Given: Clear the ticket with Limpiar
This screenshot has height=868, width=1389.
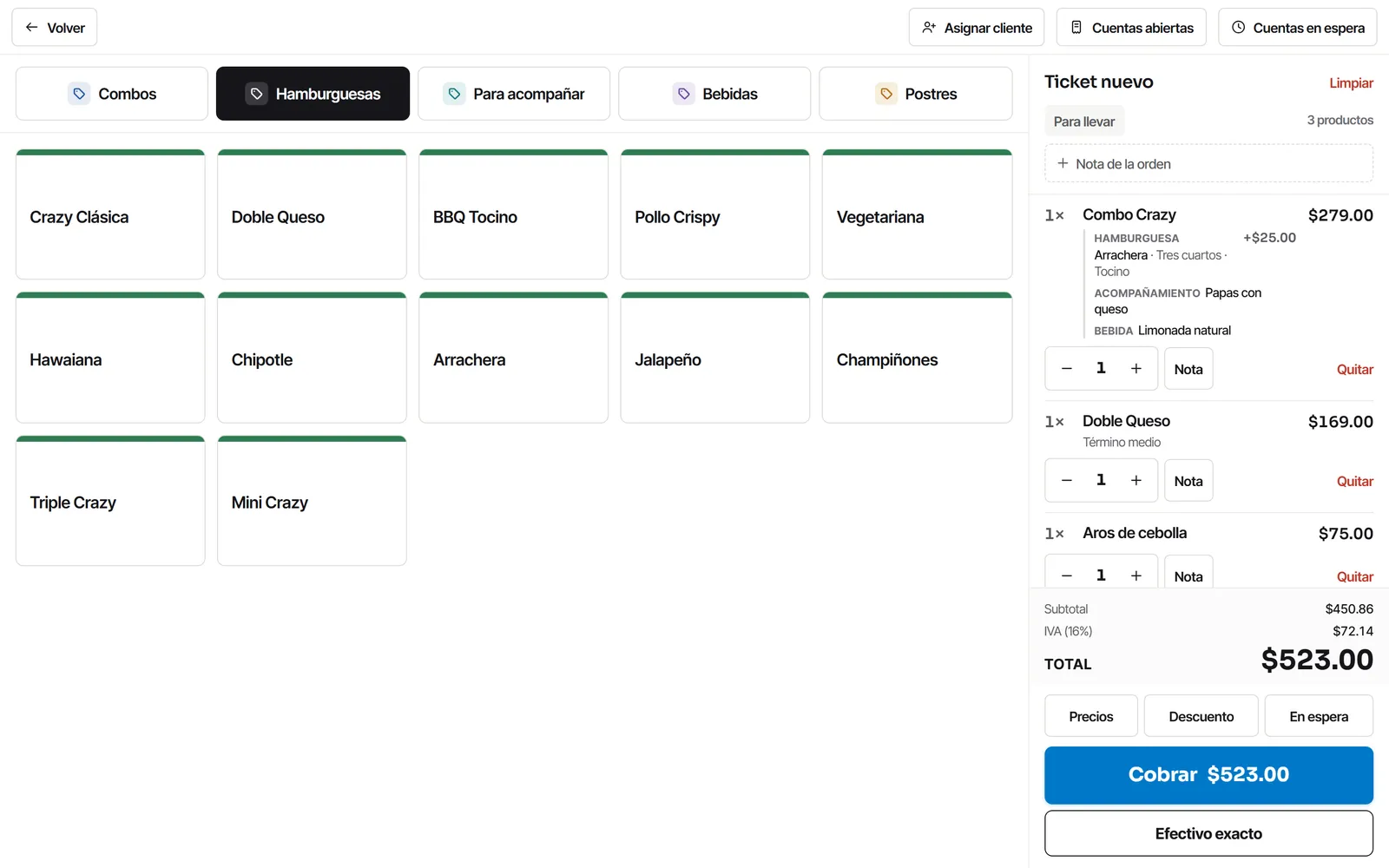Looking at the screenshot, I should pyautogui.click(x=1351, y=83).
